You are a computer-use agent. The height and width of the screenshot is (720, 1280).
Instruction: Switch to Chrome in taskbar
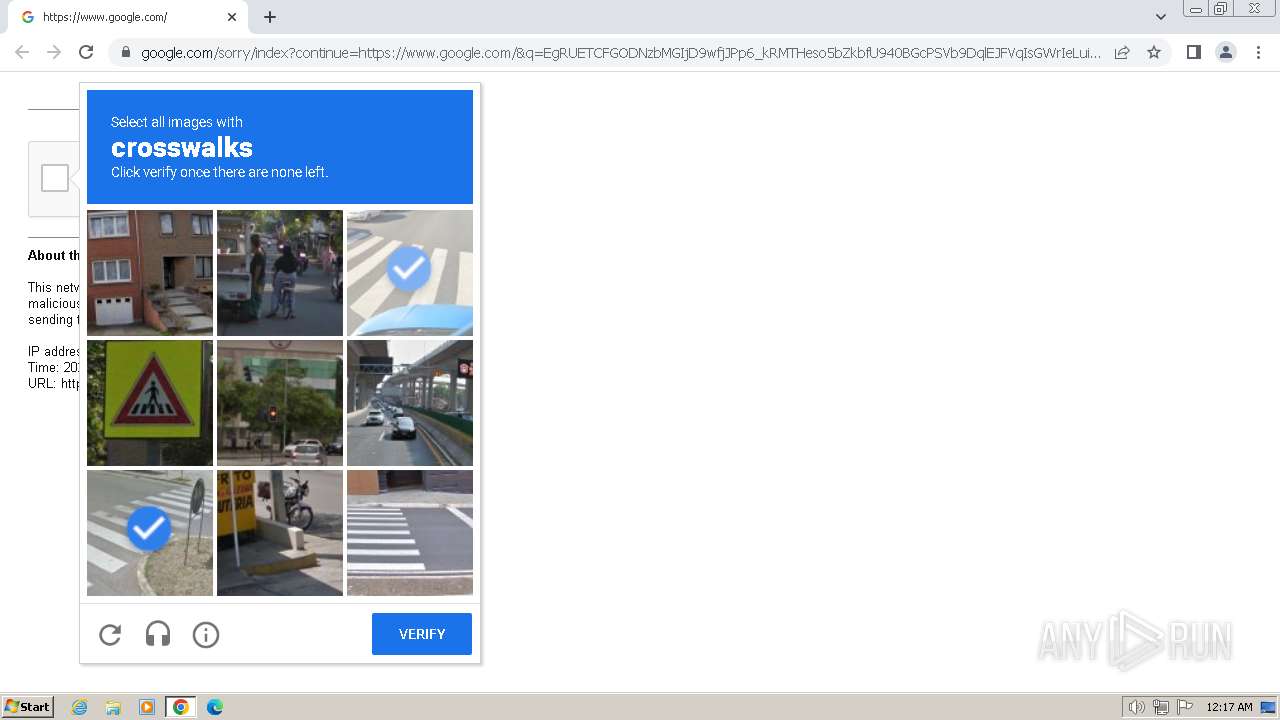pos(181,707)
